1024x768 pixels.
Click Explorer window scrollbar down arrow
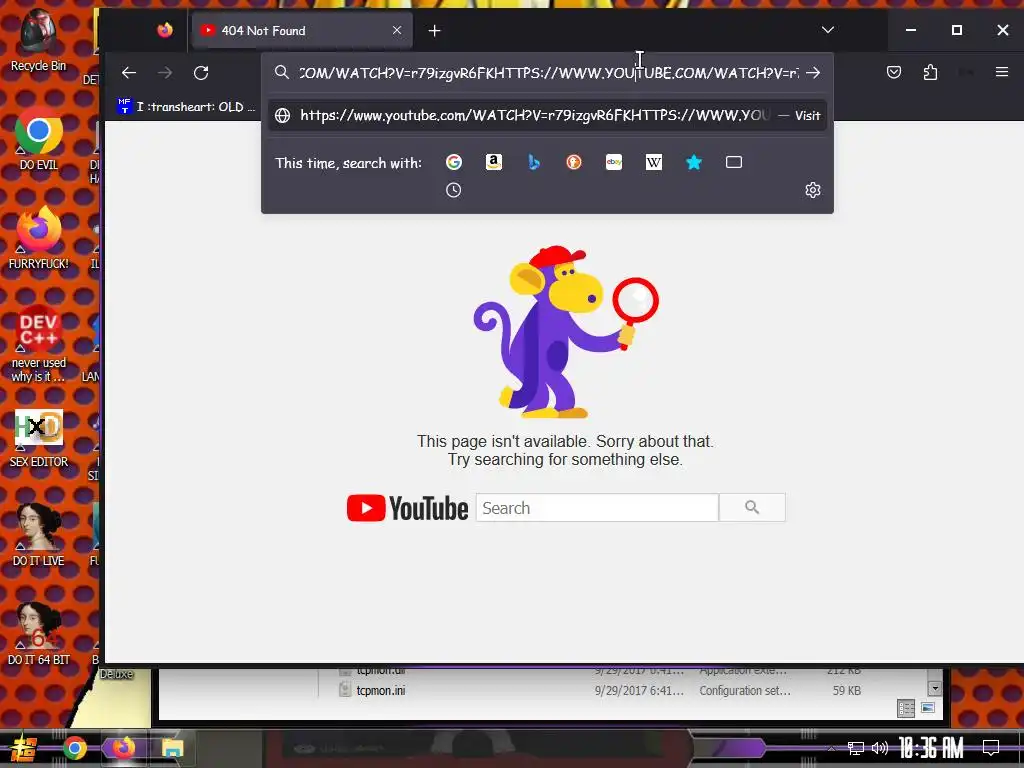click(x=935, y=688)
